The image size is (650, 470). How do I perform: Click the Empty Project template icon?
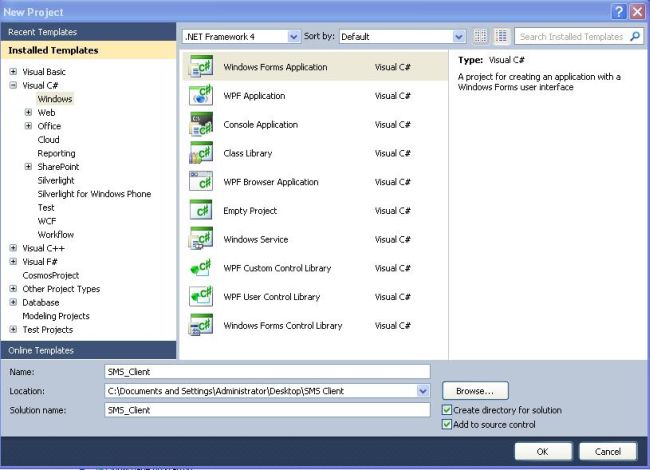[201, 210]
